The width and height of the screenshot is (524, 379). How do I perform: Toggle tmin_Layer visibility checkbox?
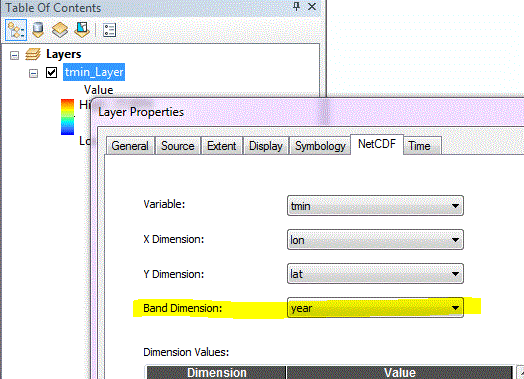click(x=51, y=73)
